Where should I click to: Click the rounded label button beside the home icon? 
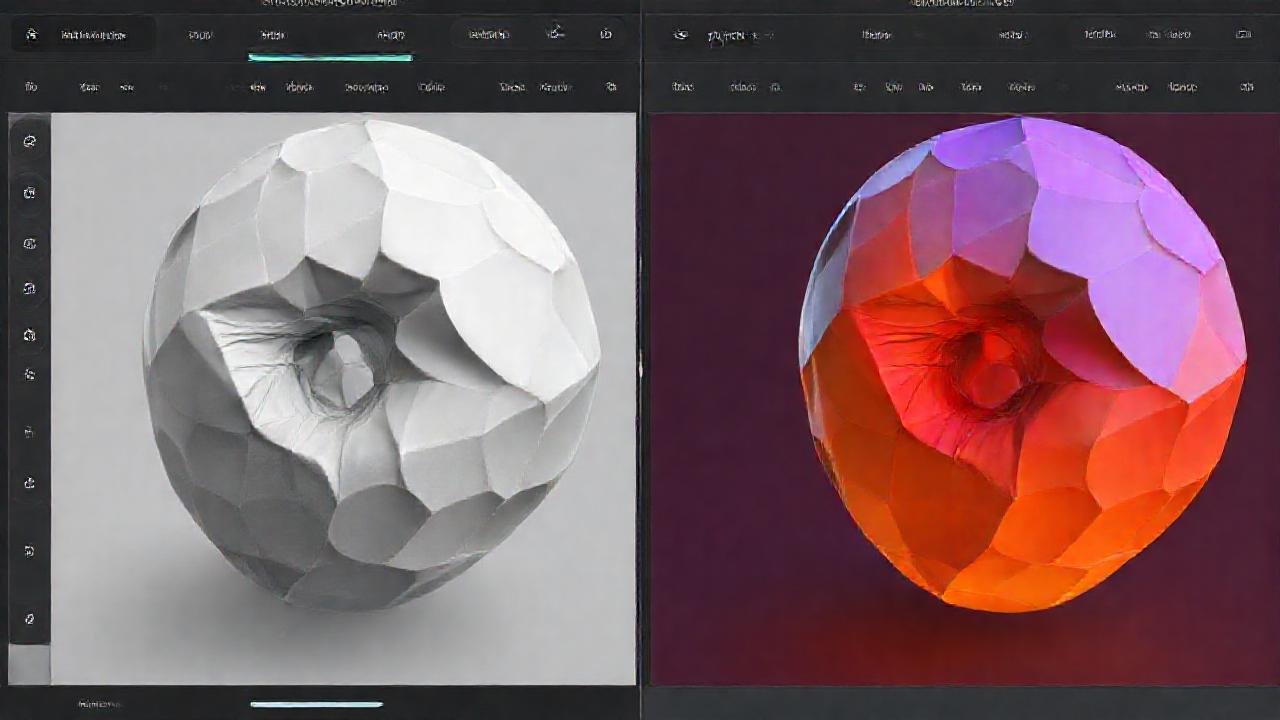[x=93, y=35]
